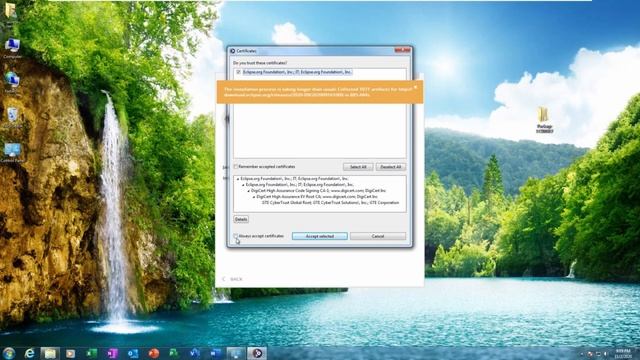Click Accept selected
This screenshot has height=360, width=640.
coord(320,236)
